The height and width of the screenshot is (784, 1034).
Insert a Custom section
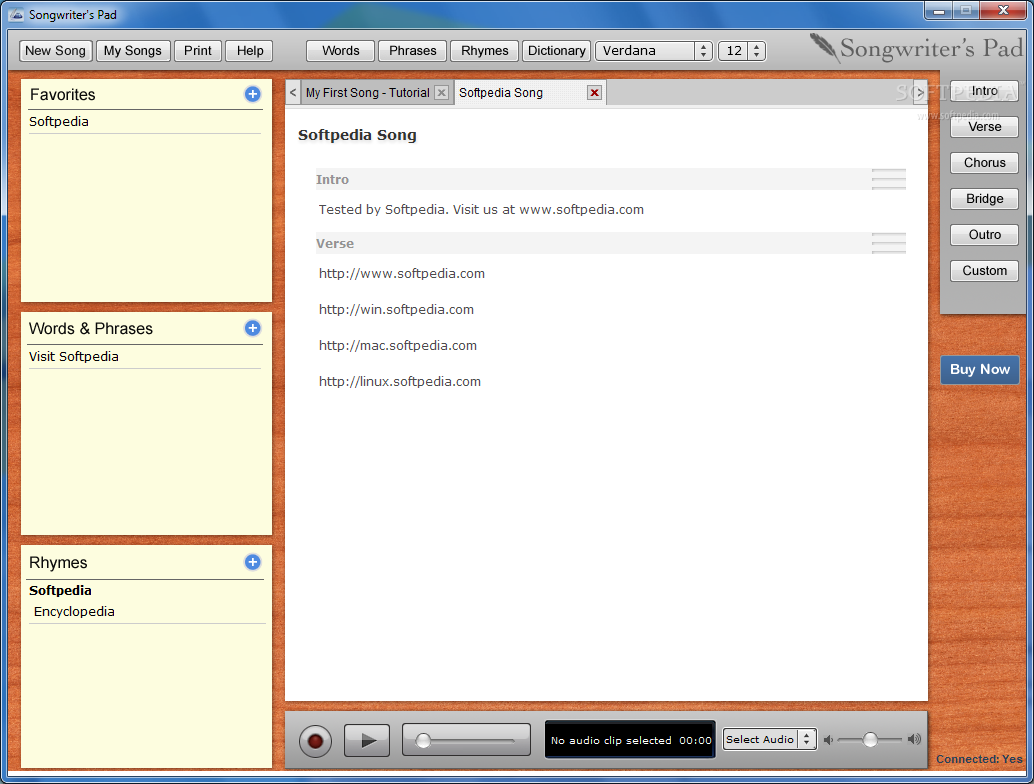pos(985,270)
